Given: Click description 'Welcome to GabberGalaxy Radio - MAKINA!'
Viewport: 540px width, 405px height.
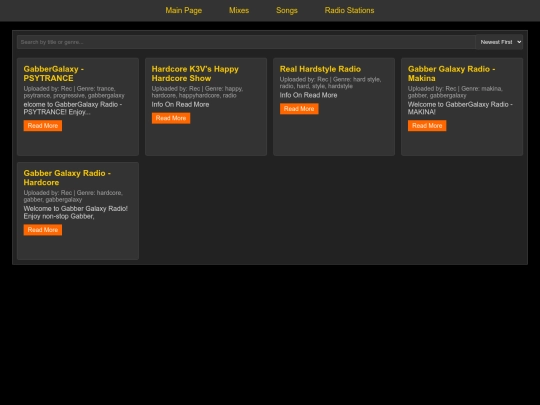Looking at the screenshot, I should coord(460,108).
